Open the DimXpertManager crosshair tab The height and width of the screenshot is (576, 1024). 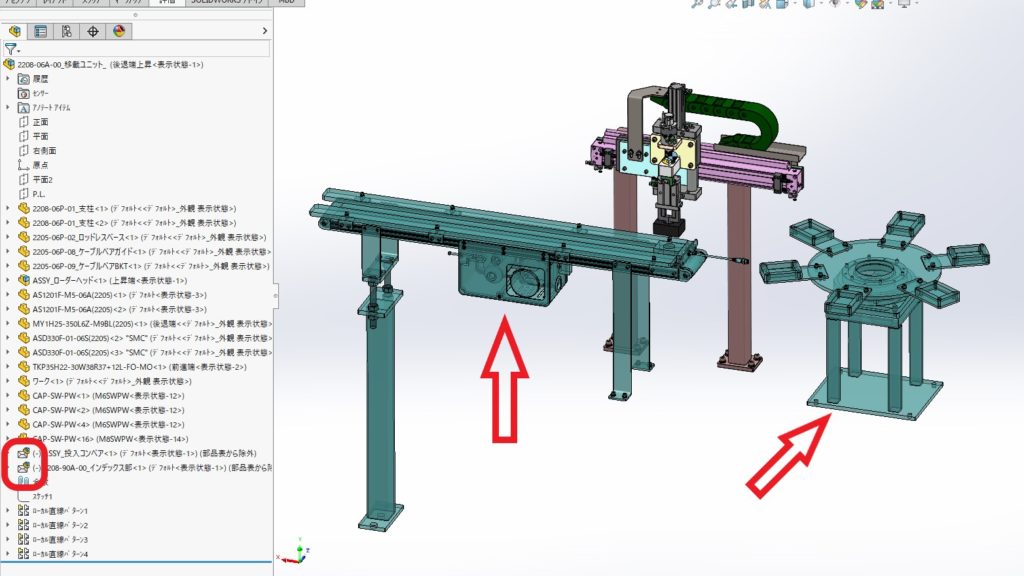(x=93, y=31)
